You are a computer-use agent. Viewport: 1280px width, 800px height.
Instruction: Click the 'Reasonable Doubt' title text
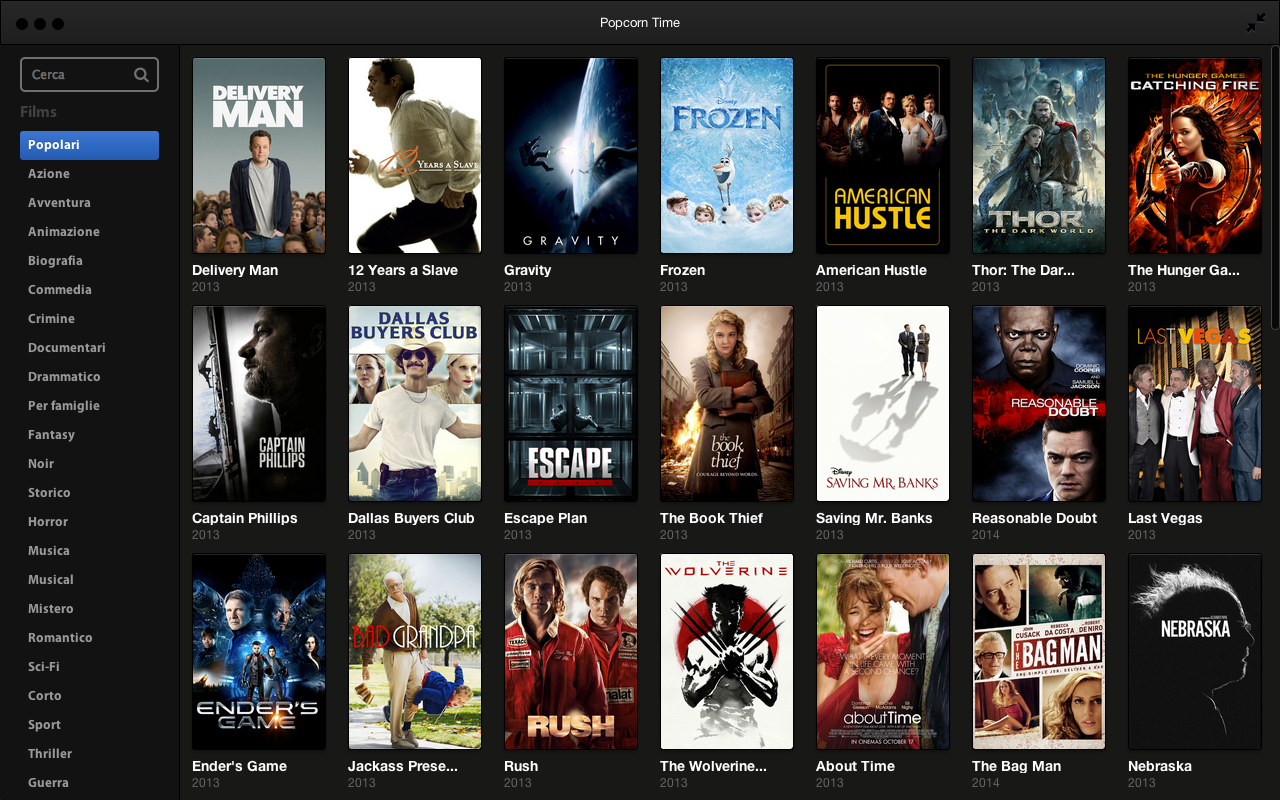click(1034, 518)
